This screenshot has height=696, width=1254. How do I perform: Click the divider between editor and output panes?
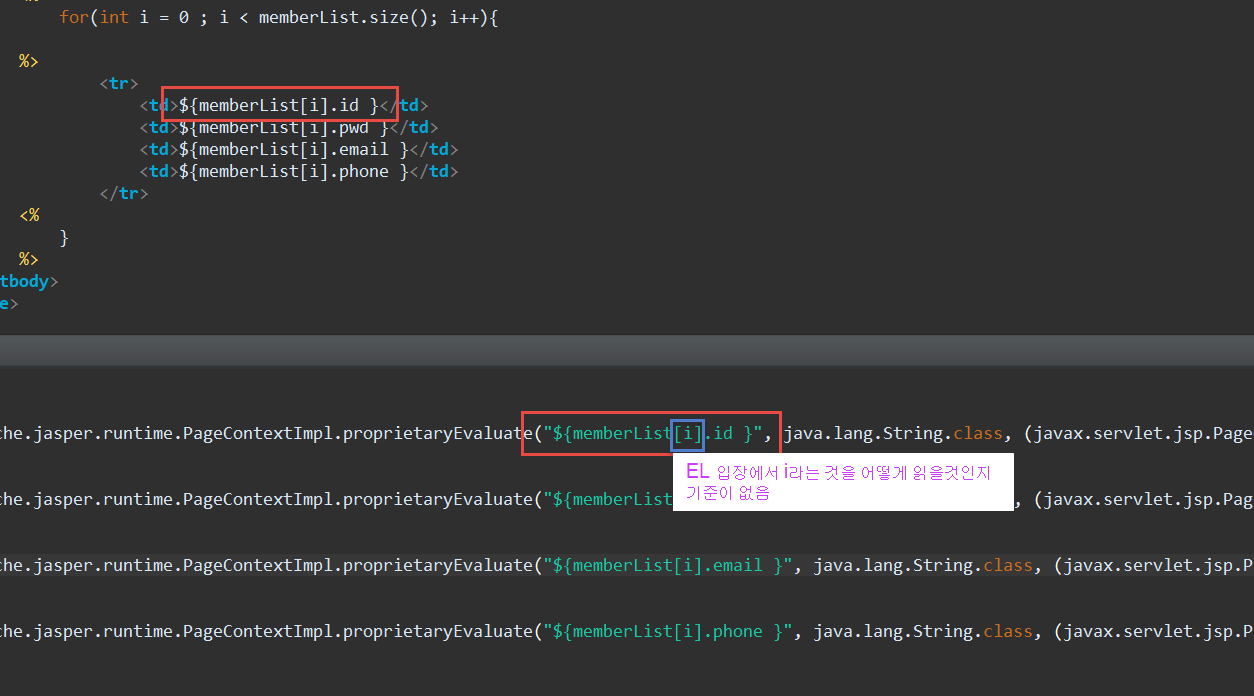click(627, 350)
